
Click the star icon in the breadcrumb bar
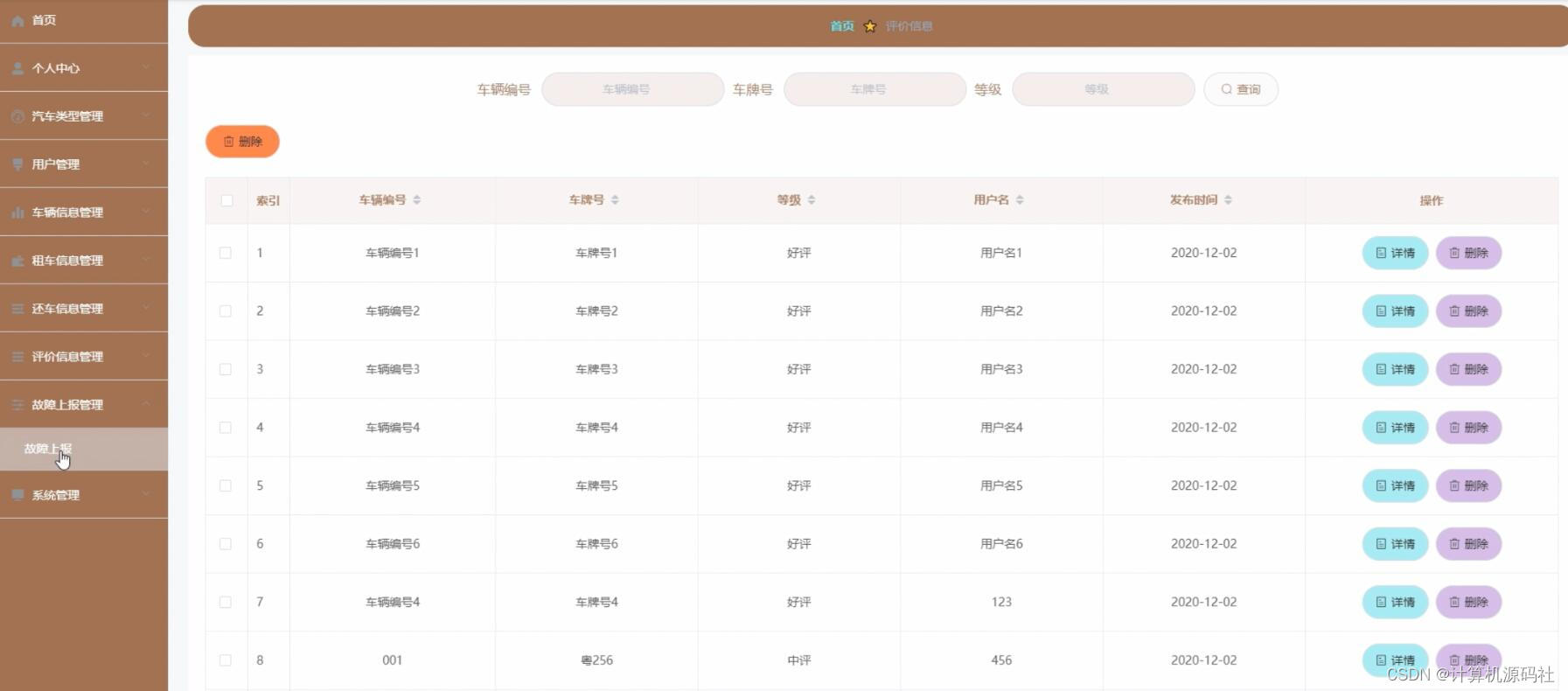tap(869, 26)
